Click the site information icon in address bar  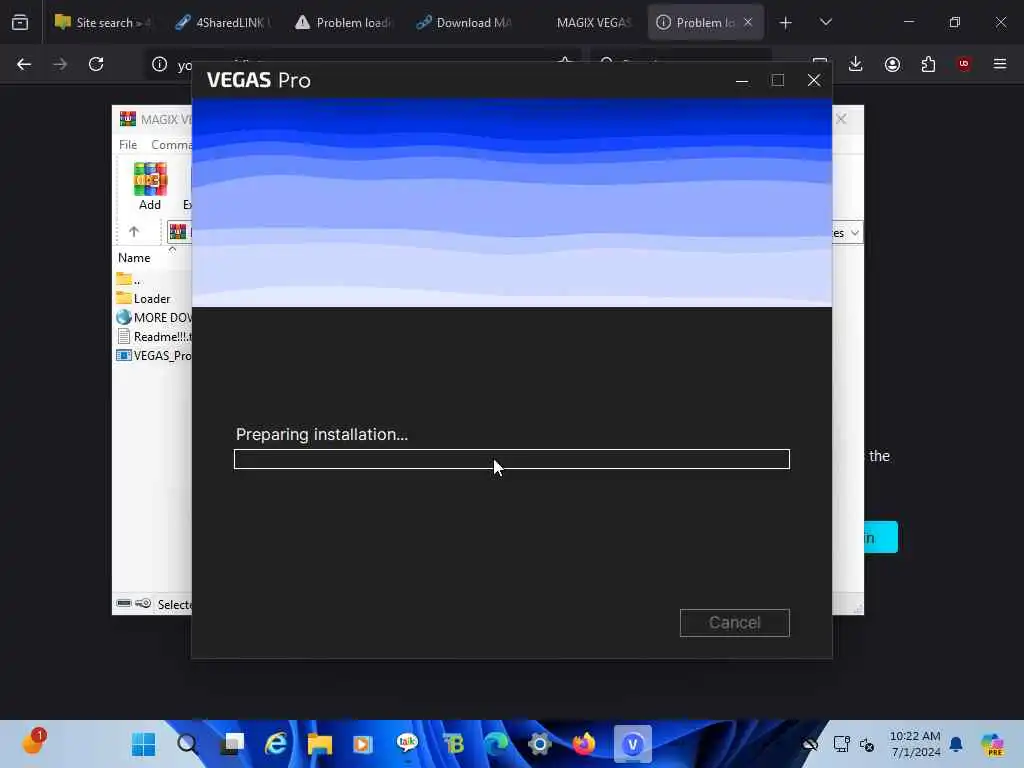(159, 64)
